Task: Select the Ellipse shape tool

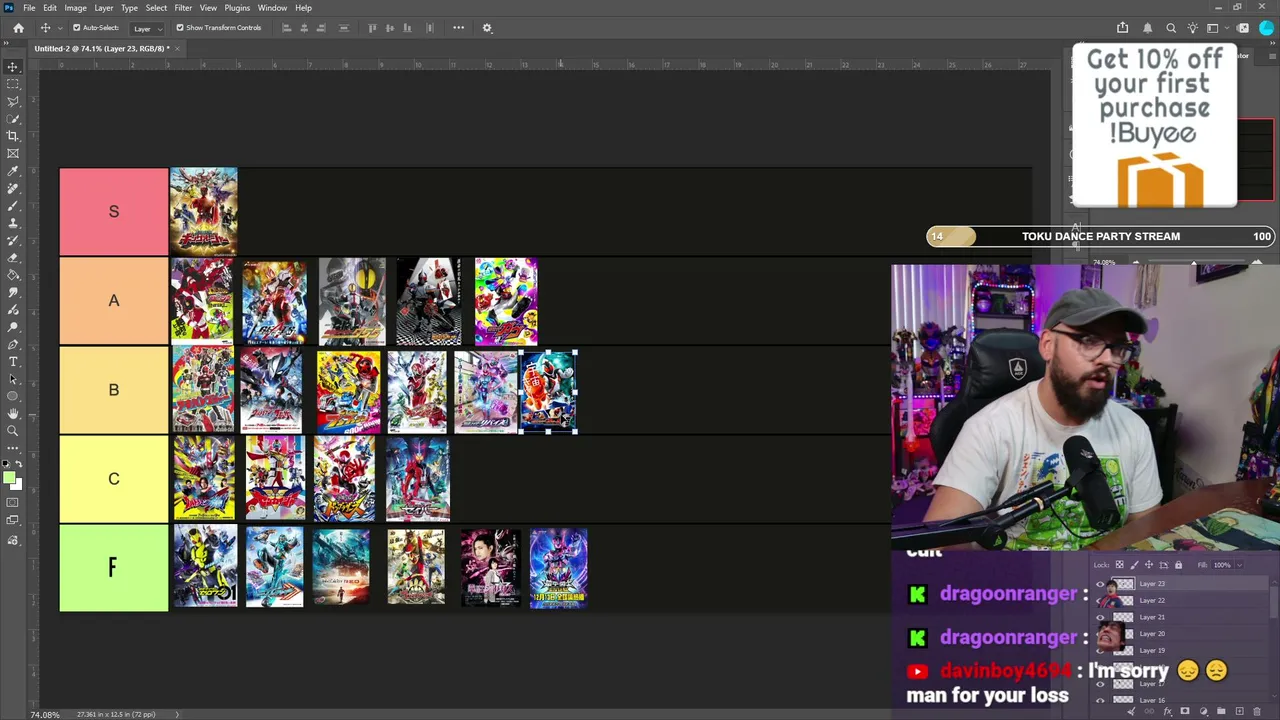Action: 13,396
